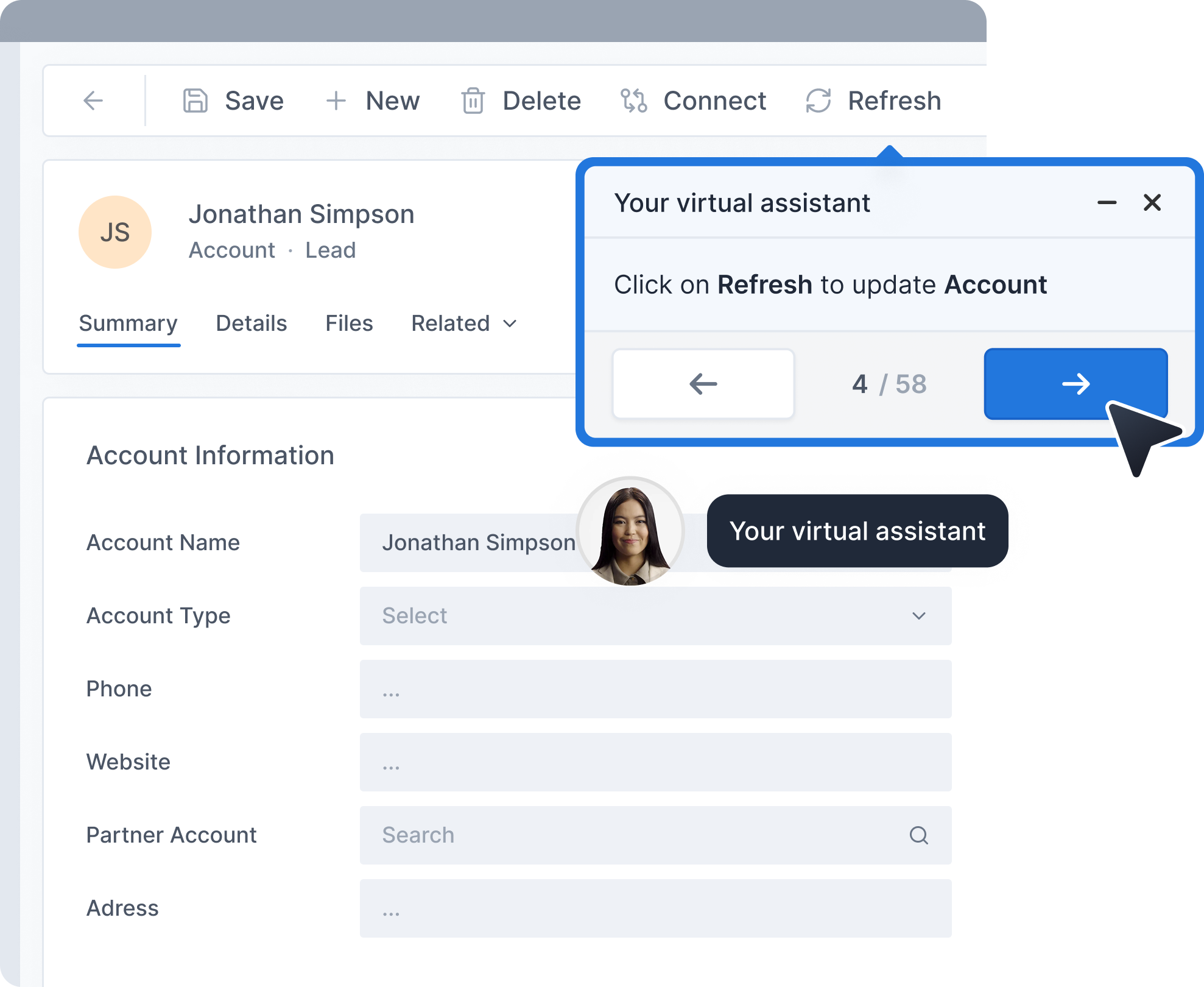The image size is (1204, 987).
Task: Go to next assistant step
Action: [x=1075, y=384]
